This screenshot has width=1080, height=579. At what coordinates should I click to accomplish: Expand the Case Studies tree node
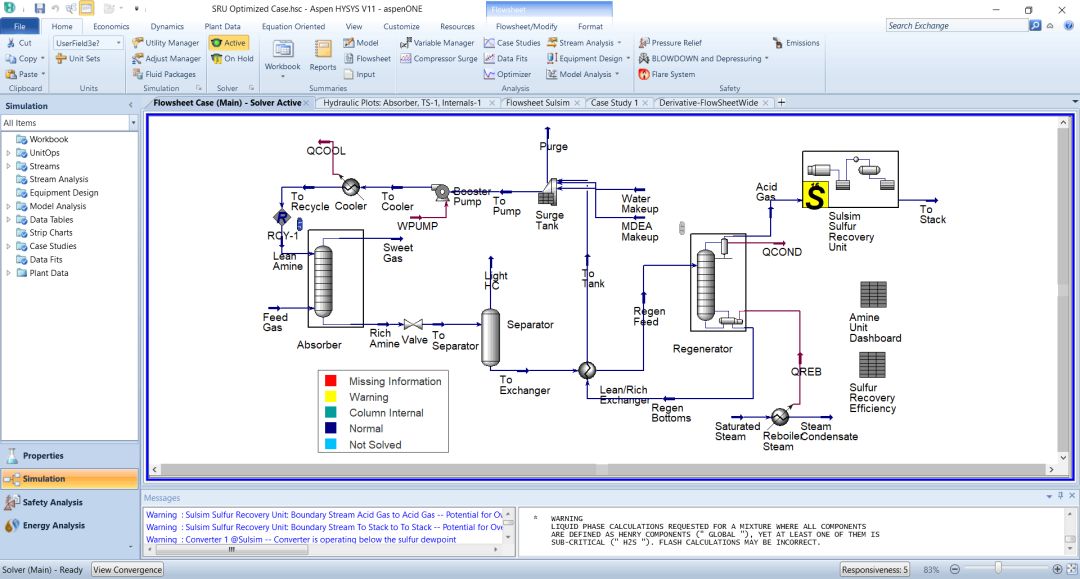(x=8, y=246)
